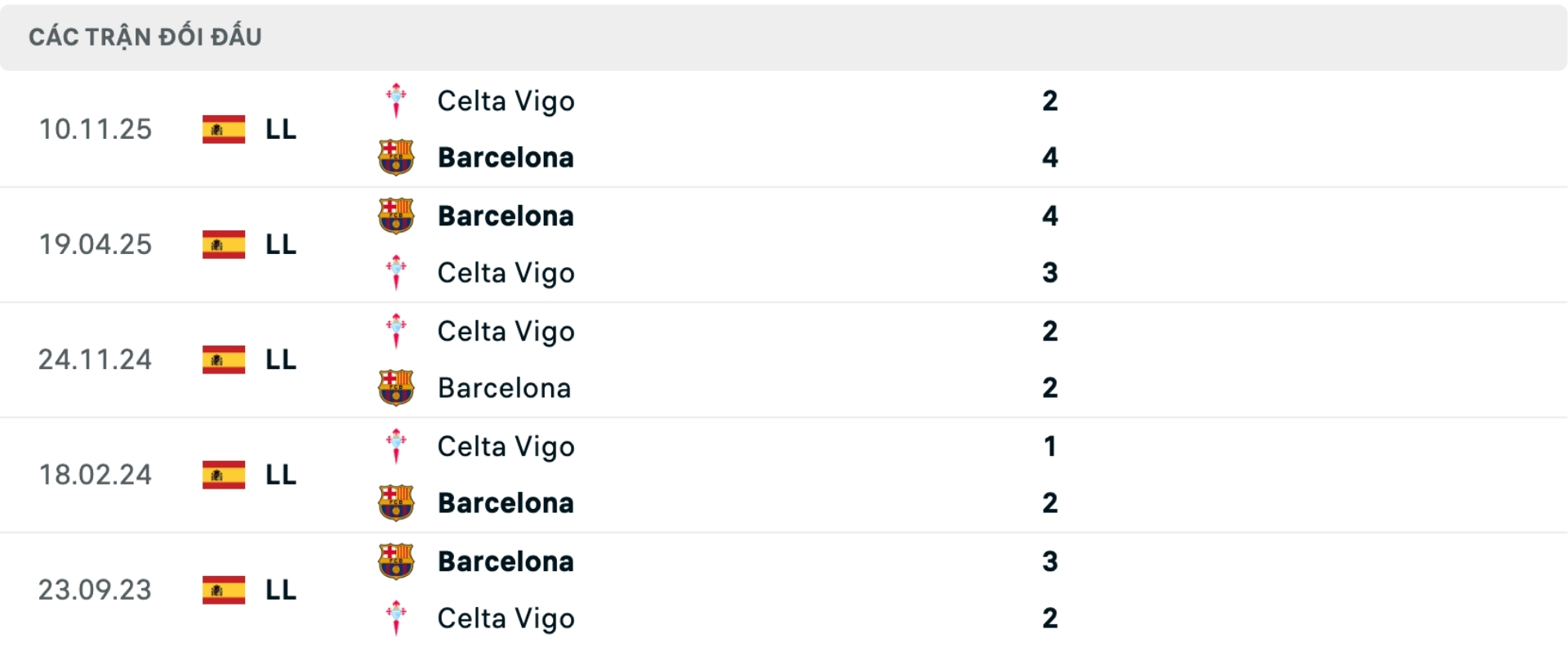1568x647 pixels.
Task: Click the CÁC TRẬN ĐỐI ĐẦU header
Action: tap(145, 38)
